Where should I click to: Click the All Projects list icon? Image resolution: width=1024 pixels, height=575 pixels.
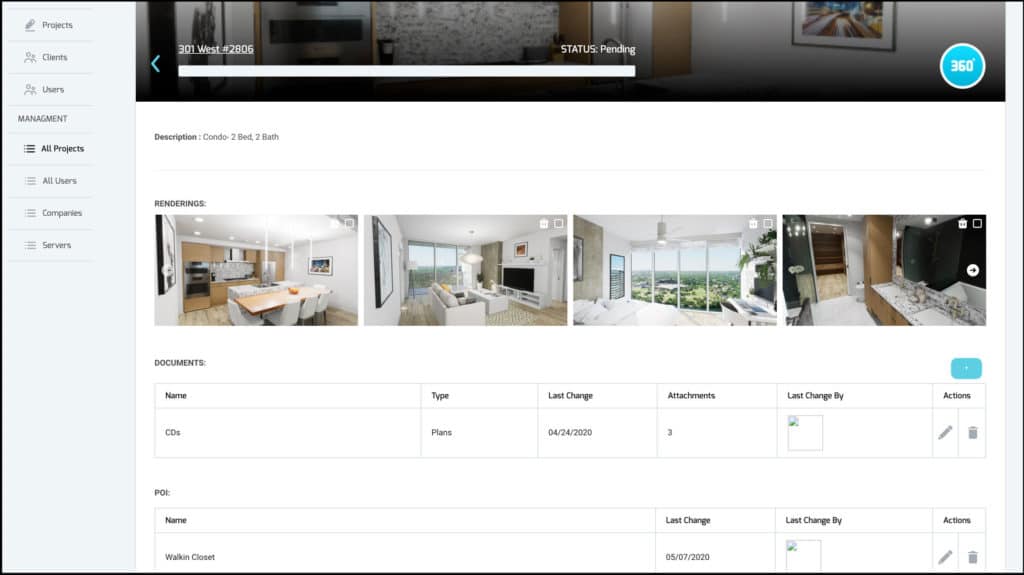(29, 148)
